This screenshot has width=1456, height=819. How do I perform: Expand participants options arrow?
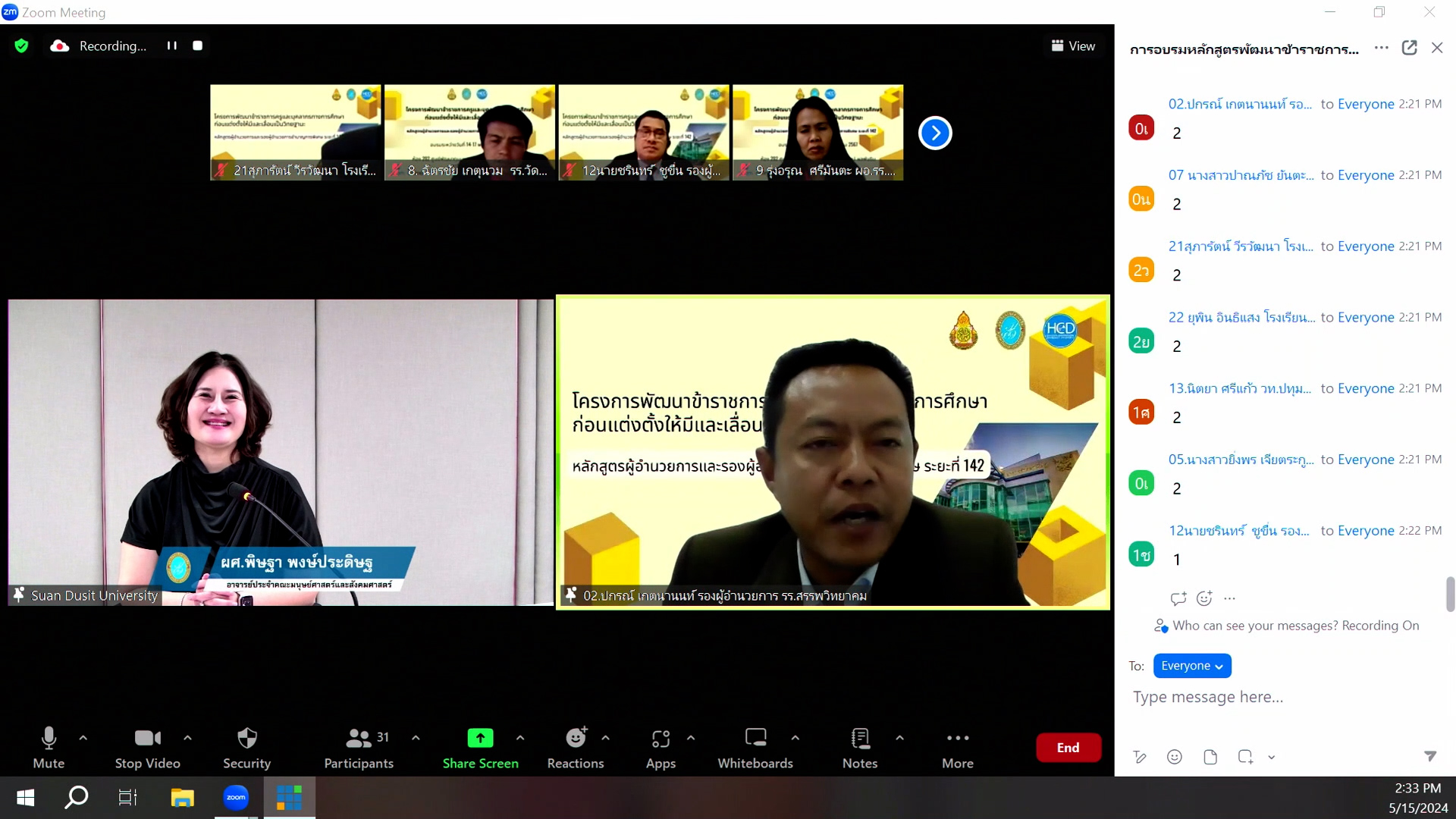pos(416,738)
